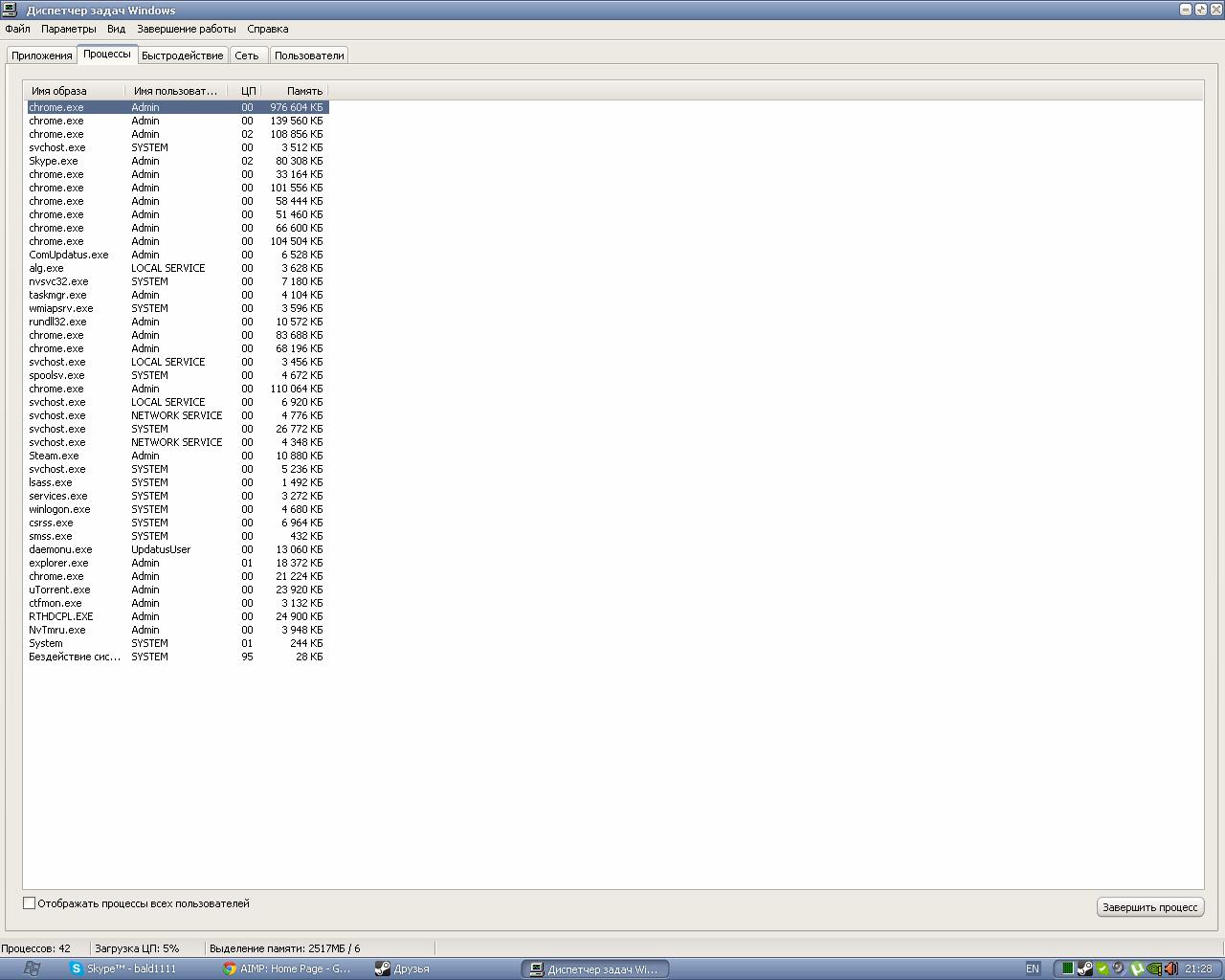Select the Бездействие системы row
Image resolution: width=1225 pixels, height=980 pixels.
tap(177, 657)
